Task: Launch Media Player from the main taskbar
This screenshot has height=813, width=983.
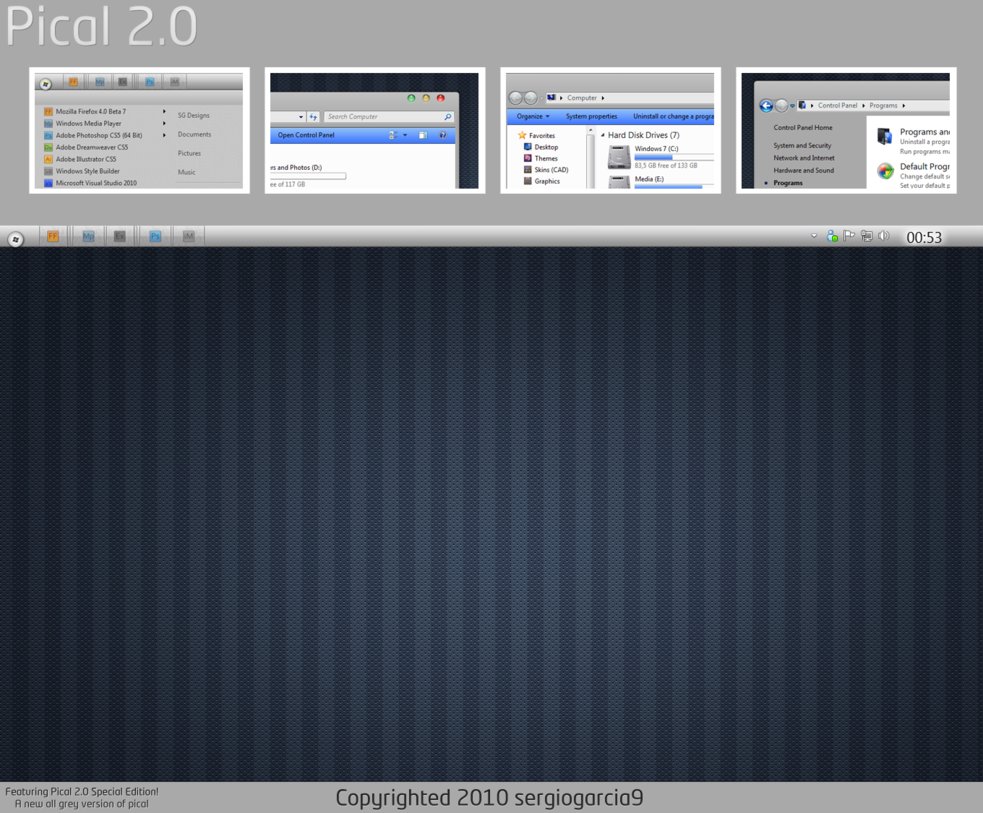Action: [x=88, y=236]
